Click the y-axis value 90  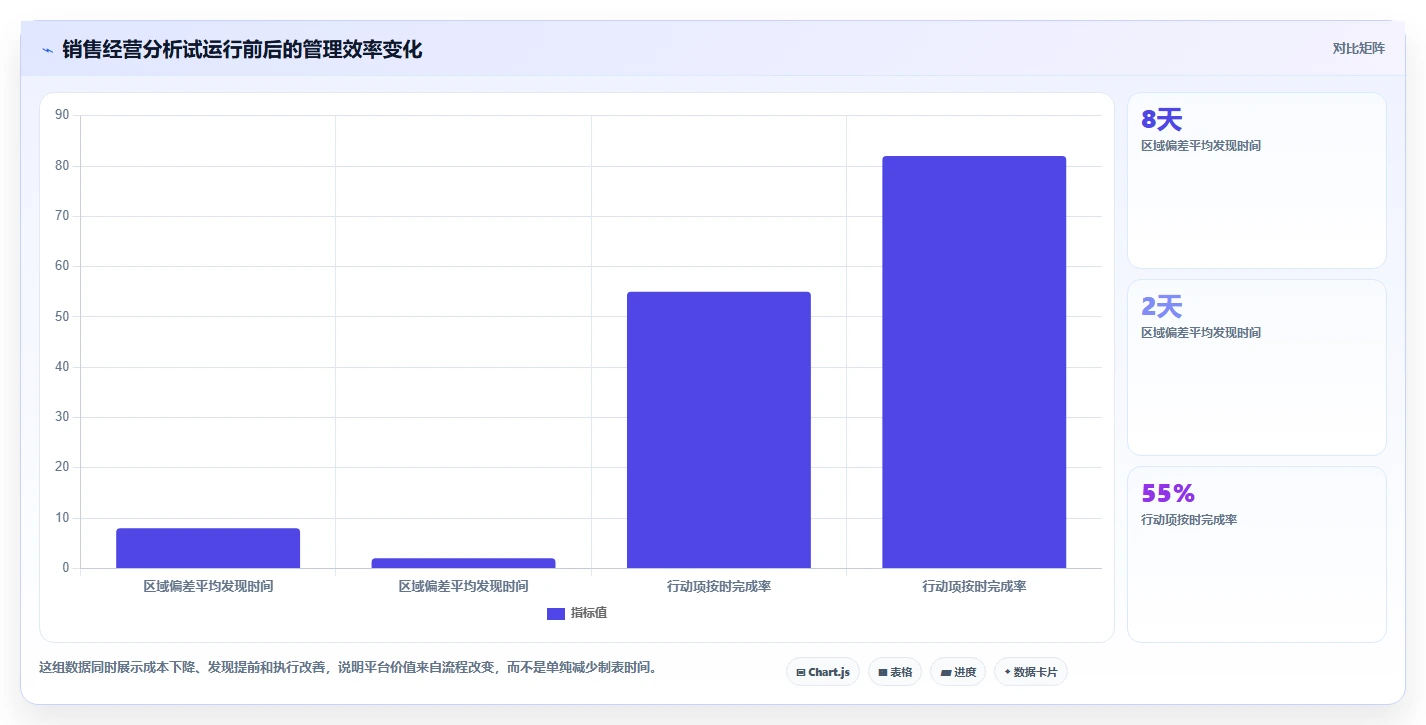click(62, 115)
